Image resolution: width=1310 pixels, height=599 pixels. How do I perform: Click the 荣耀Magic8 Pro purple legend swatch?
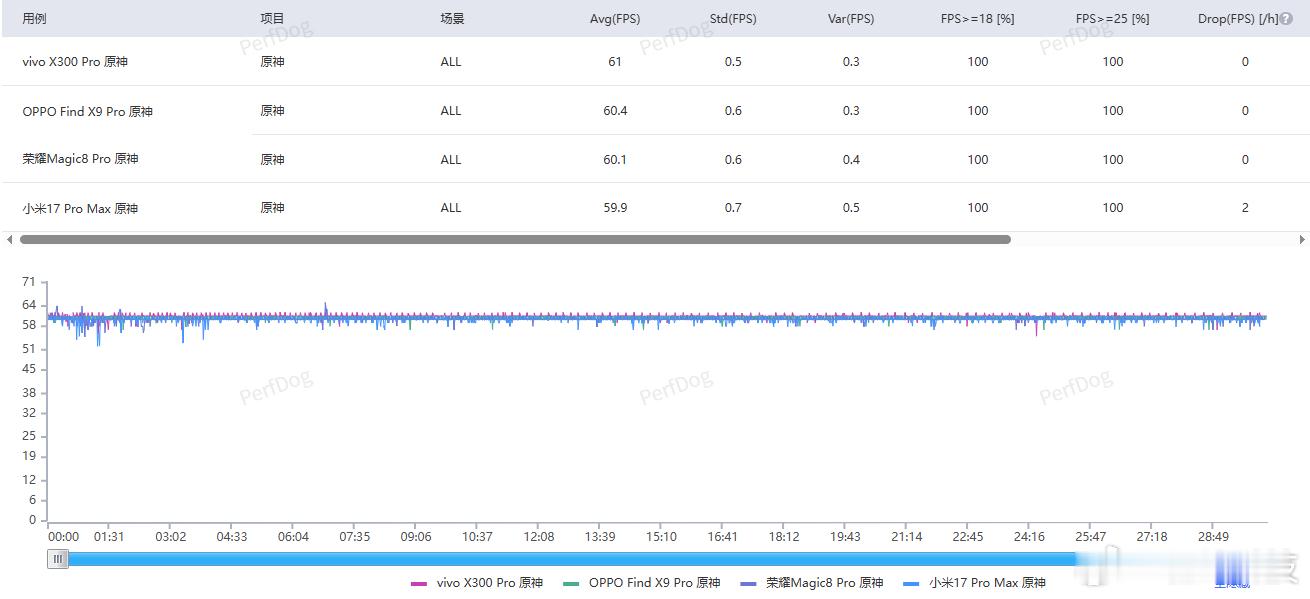click(749, 583)
